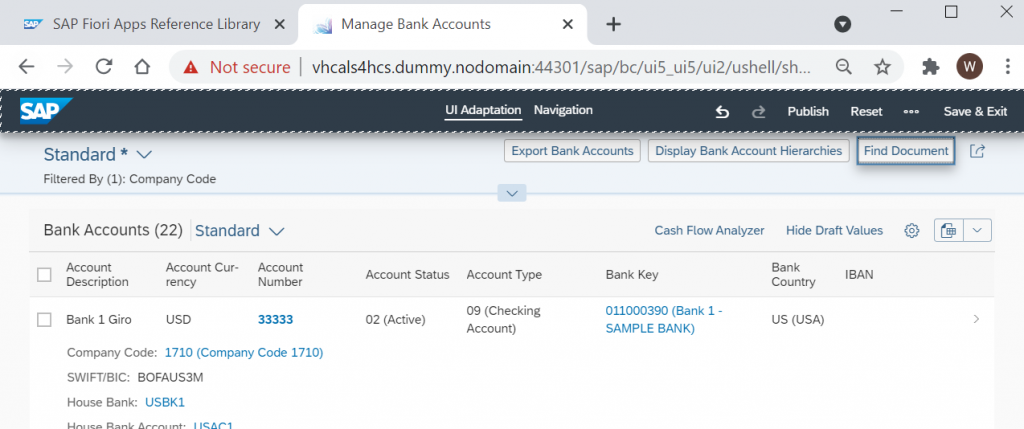This screenshot has height=429, width=1024.
Task: Open bank key 011000390 link
Action: 664,320
